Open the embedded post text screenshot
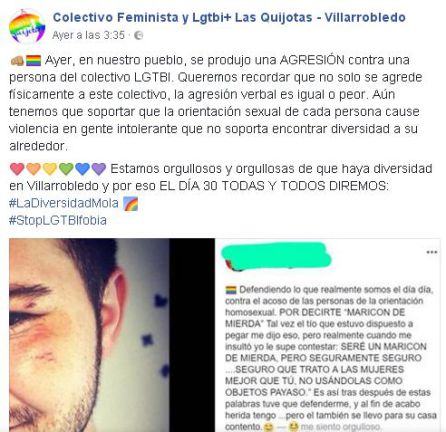This screenshot has width=446, height=432. pyautogui.click(x=328, y=335)
